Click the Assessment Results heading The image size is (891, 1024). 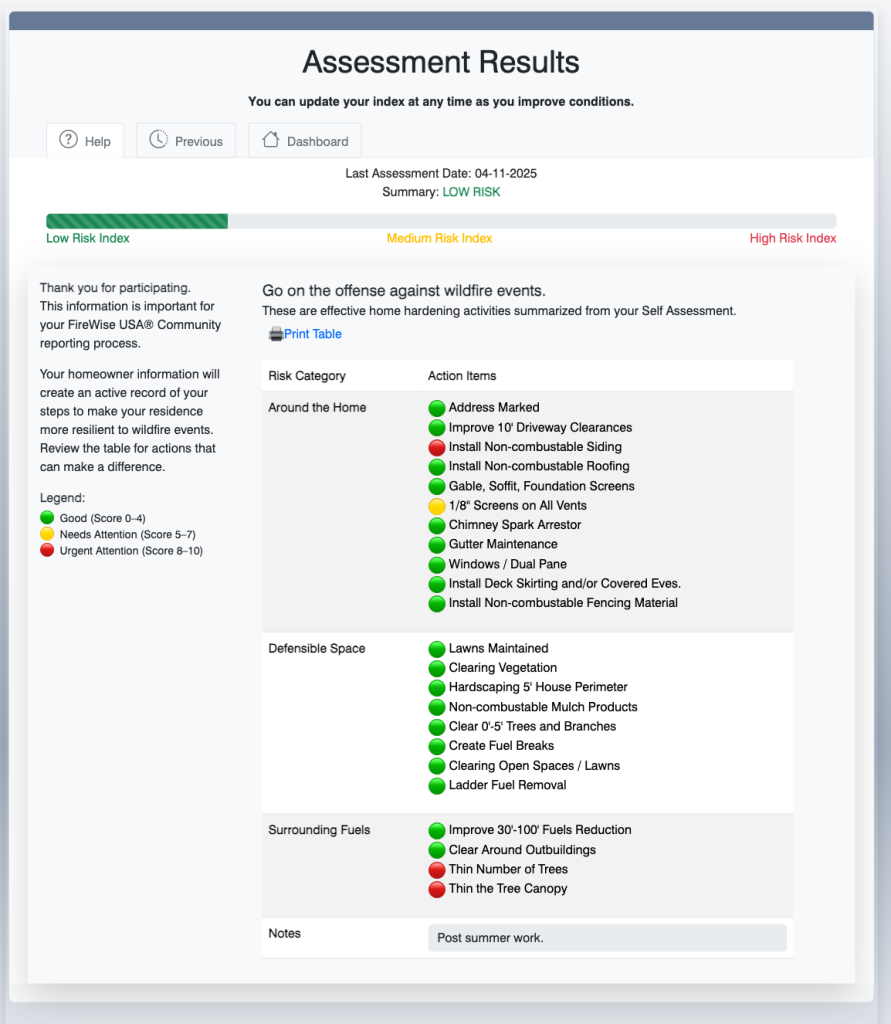[x=441, y=62]
